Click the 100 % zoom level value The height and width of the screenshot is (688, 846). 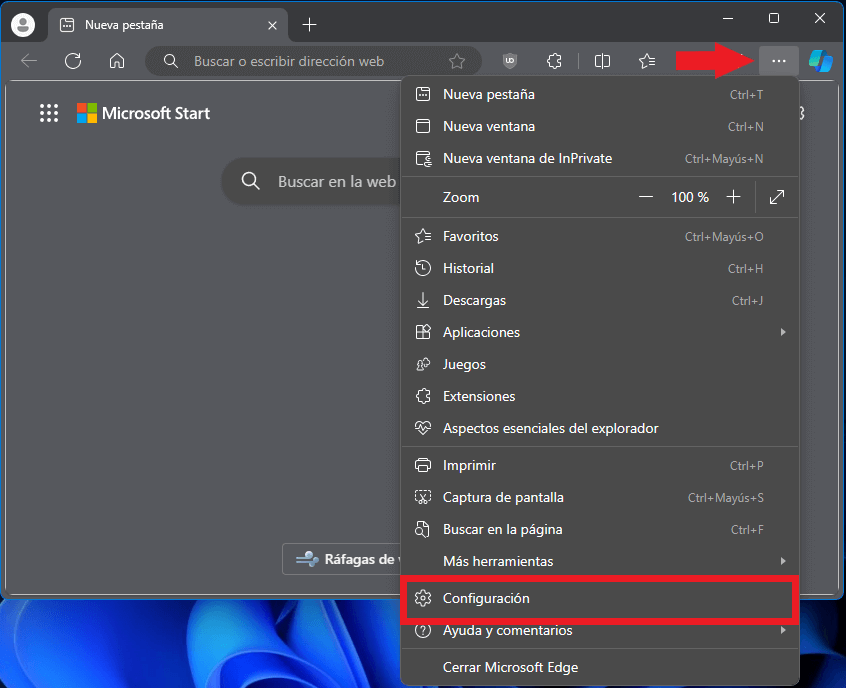690,197
